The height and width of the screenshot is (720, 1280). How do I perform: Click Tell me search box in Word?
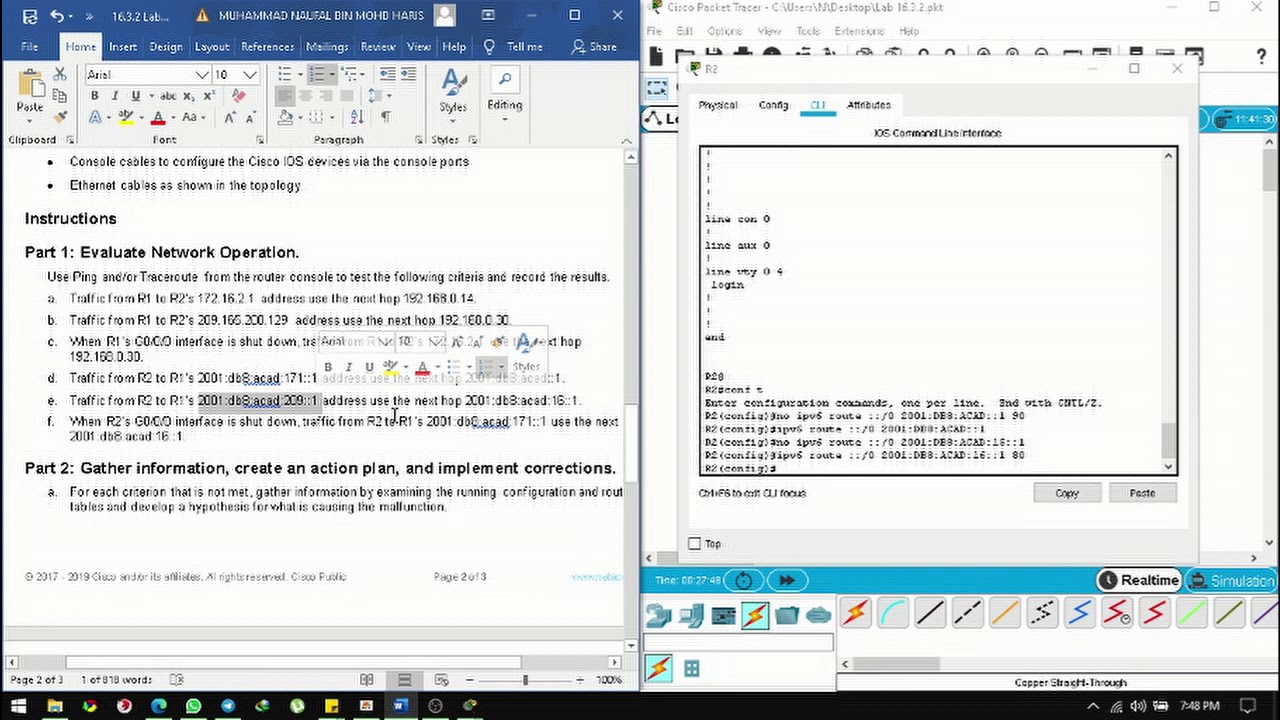514,46
